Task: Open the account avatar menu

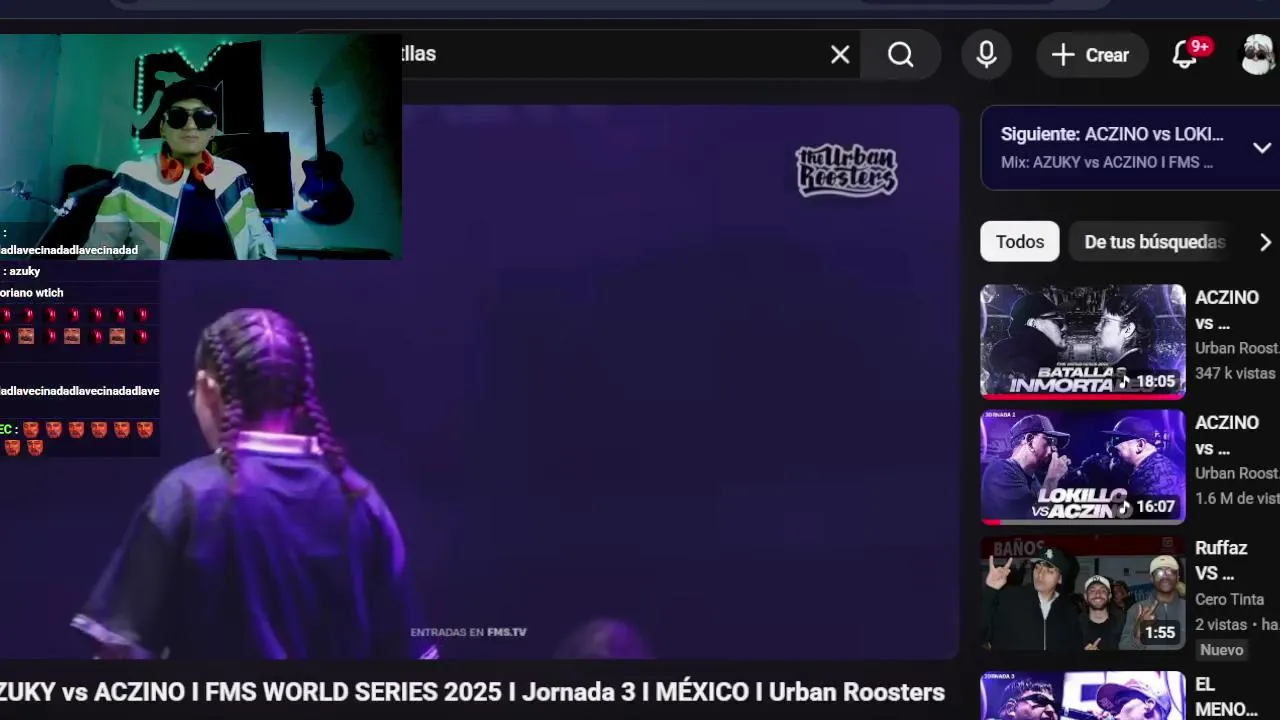Action: tap(1258, 55)
